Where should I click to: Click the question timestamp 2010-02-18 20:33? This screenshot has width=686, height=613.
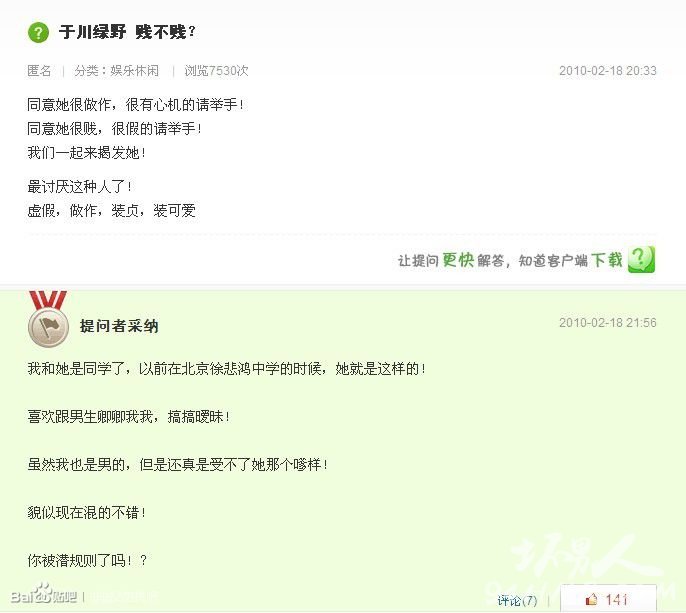[x=608, y=70]
